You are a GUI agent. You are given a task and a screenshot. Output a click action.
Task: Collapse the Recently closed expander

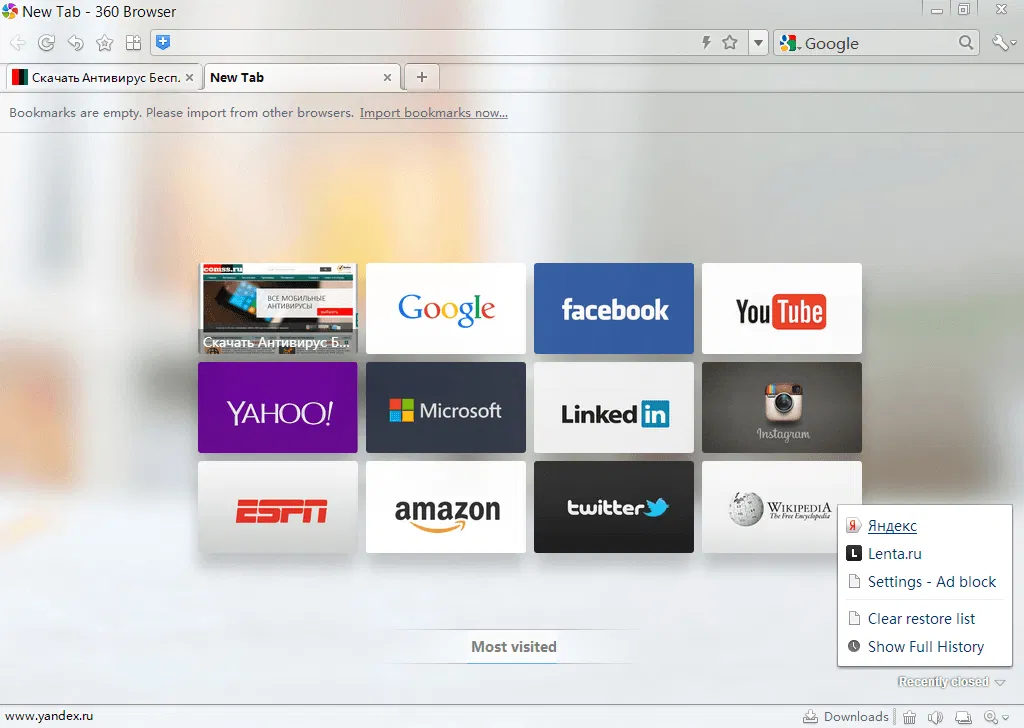tap(952, 682)
